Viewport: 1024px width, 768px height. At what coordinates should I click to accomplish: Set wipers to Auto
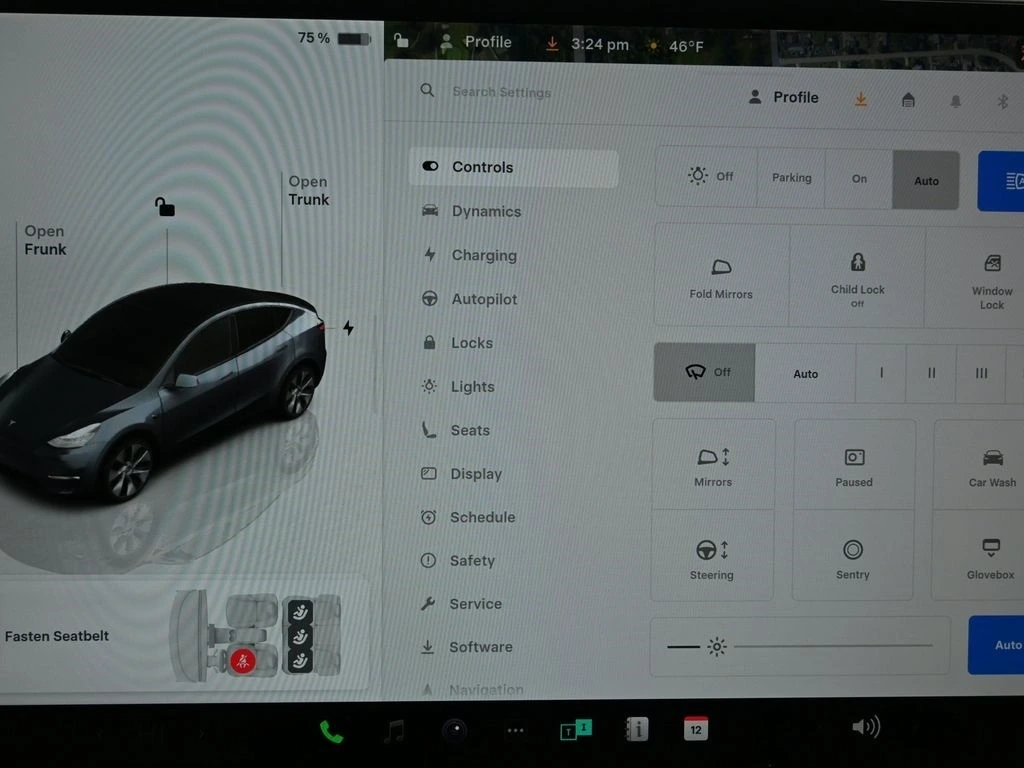point(805,373)
